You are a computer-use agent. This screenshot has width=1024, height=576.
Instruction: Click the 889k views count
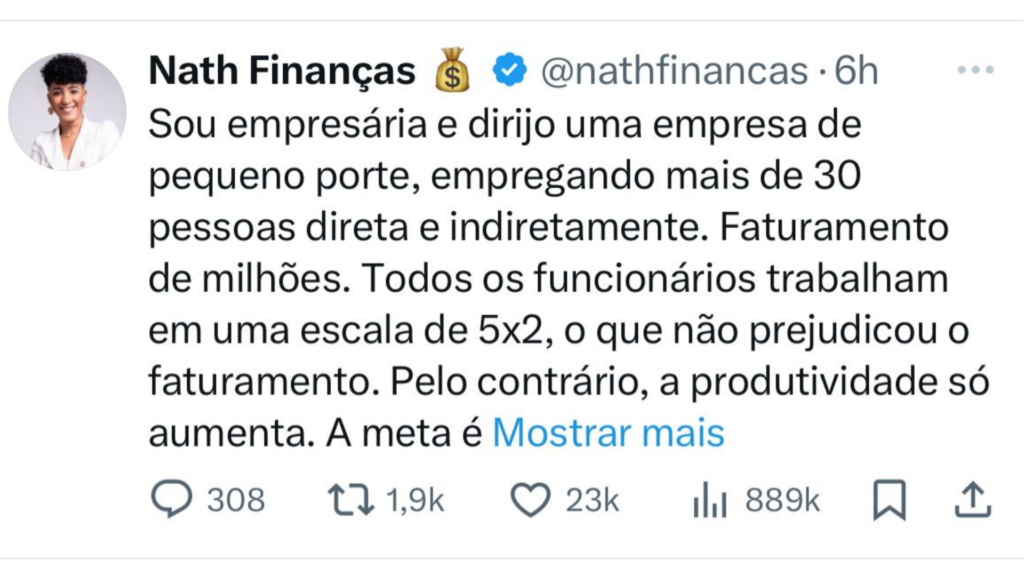coord(783,500)
